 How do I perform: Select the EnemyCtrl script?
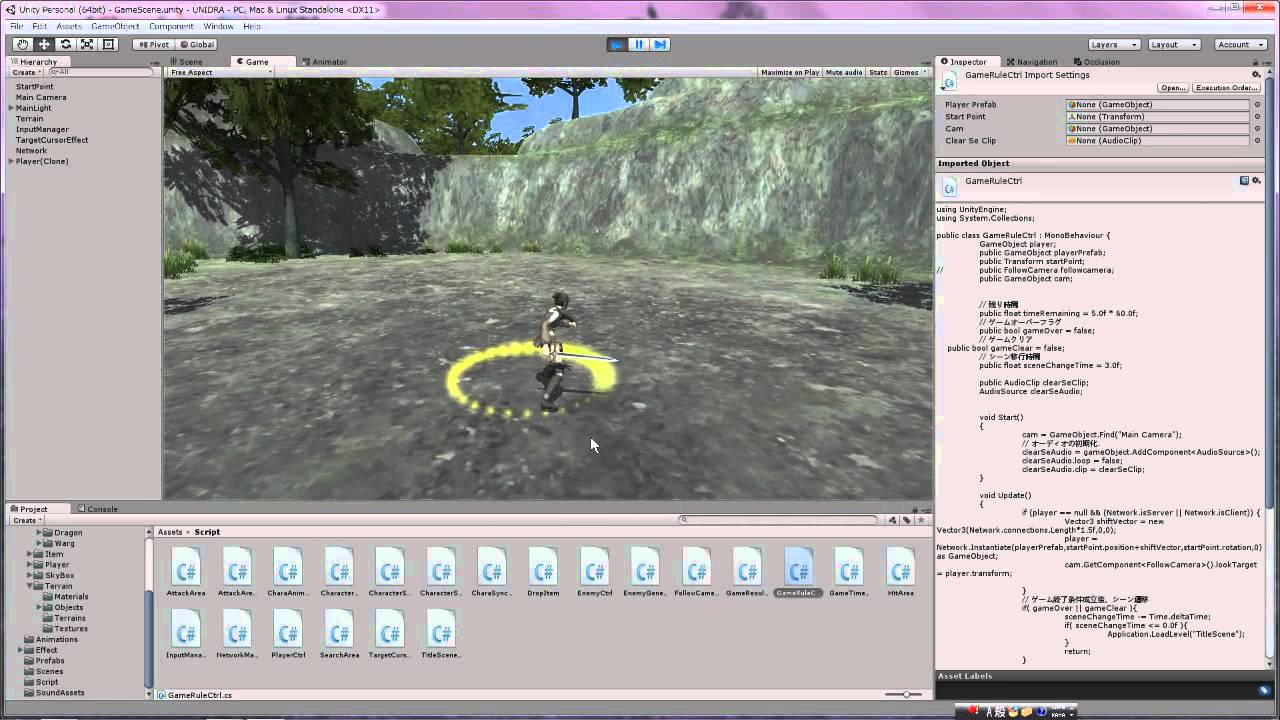[594, 573]
